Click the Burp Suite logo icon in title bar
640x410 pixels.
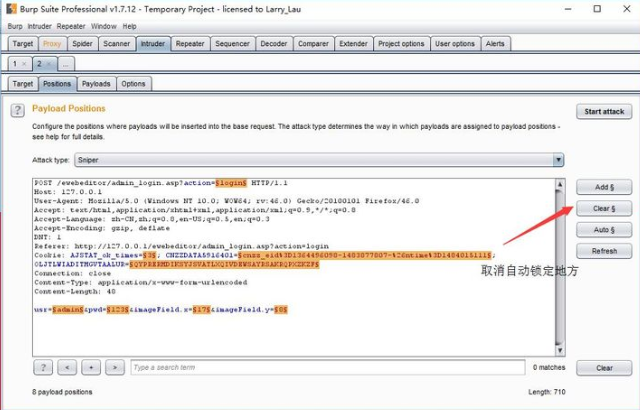coord(11,9)
